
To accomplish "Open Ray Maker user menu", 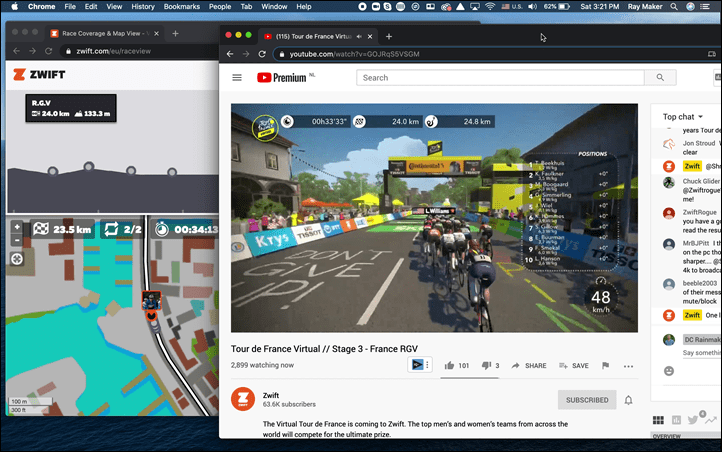I will coord(645,6).
